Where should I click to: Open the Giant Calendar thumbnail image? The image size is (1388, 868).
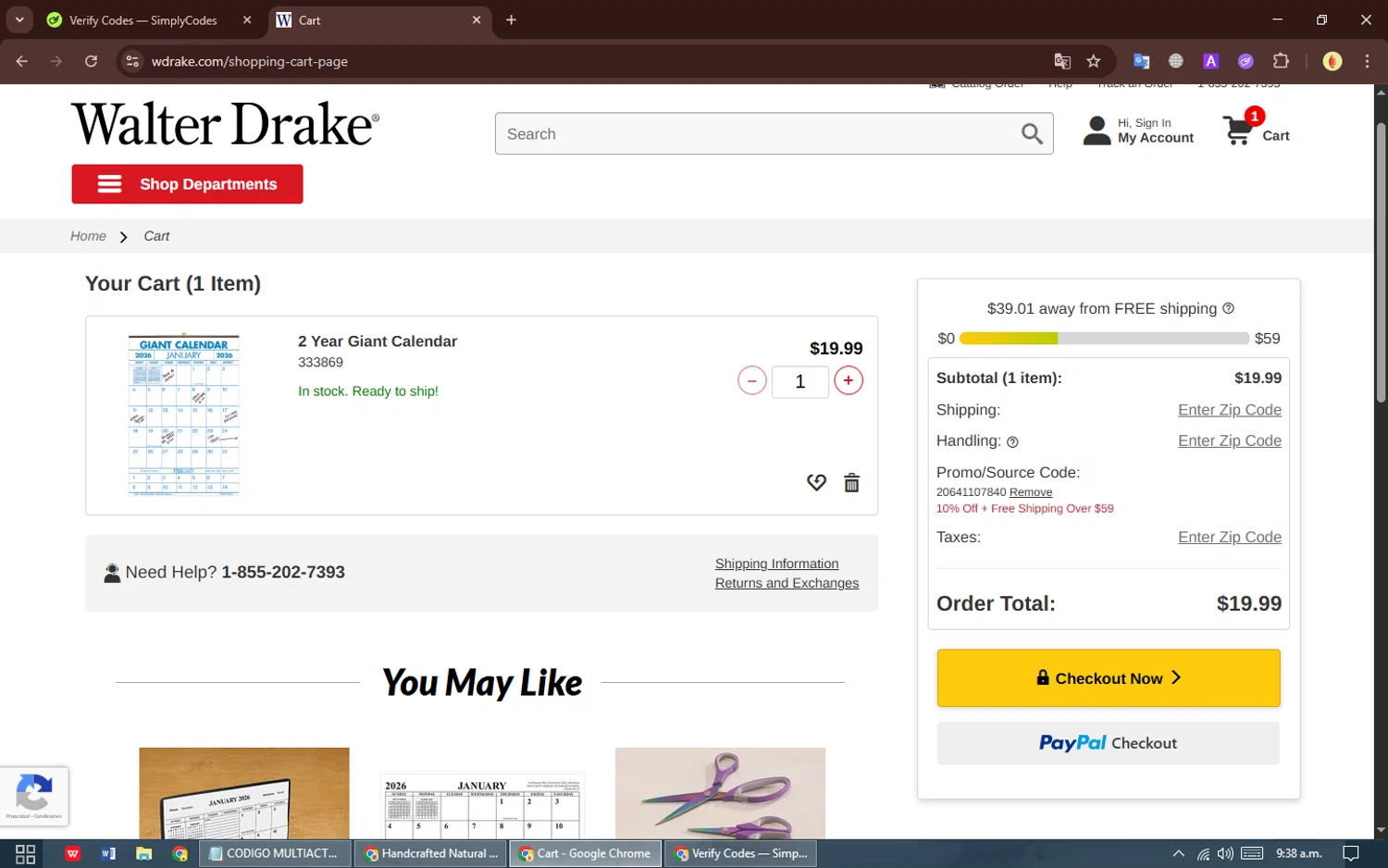pyautogui.click(x=184, y=415)
